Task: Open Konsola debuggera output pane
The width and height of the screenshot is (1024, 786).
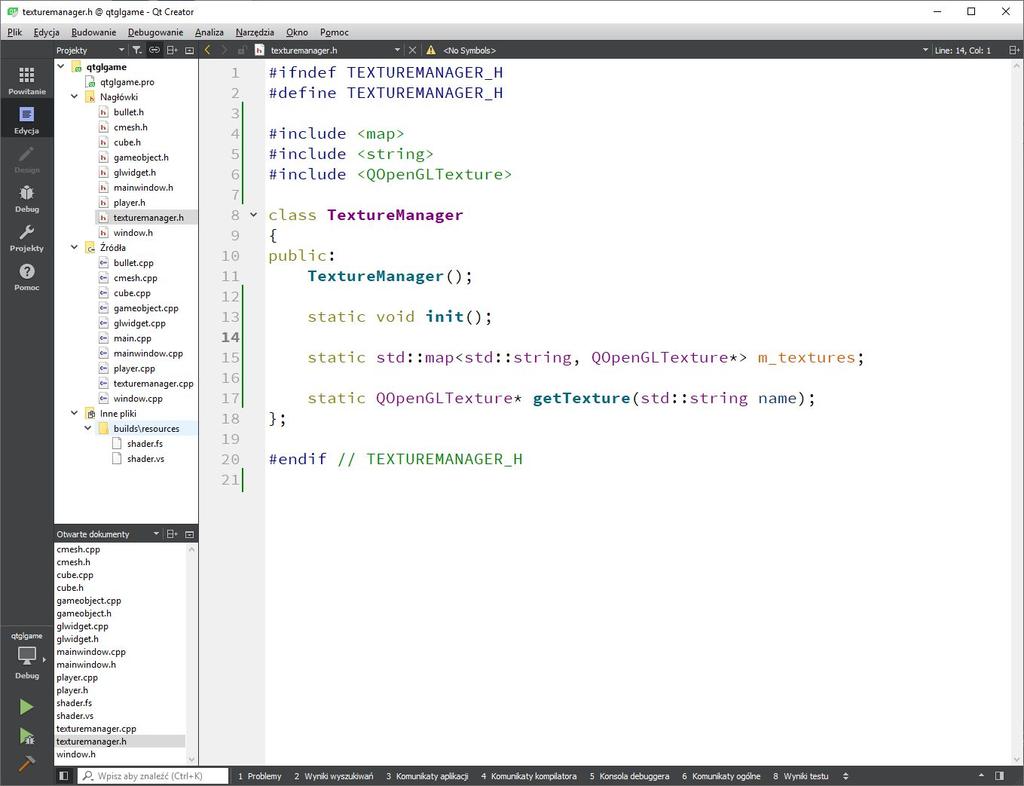Action: (x=630, y=776)
